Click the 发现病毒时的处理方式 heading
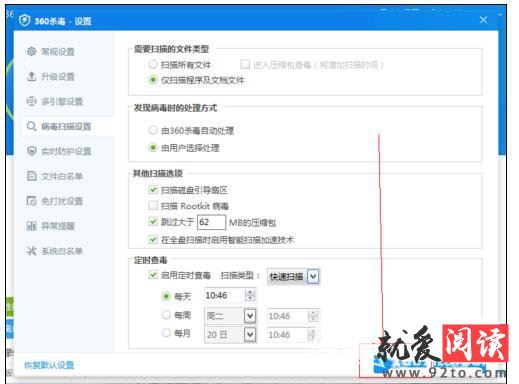The width and height of the screenshot is (519, 384). 175,108
